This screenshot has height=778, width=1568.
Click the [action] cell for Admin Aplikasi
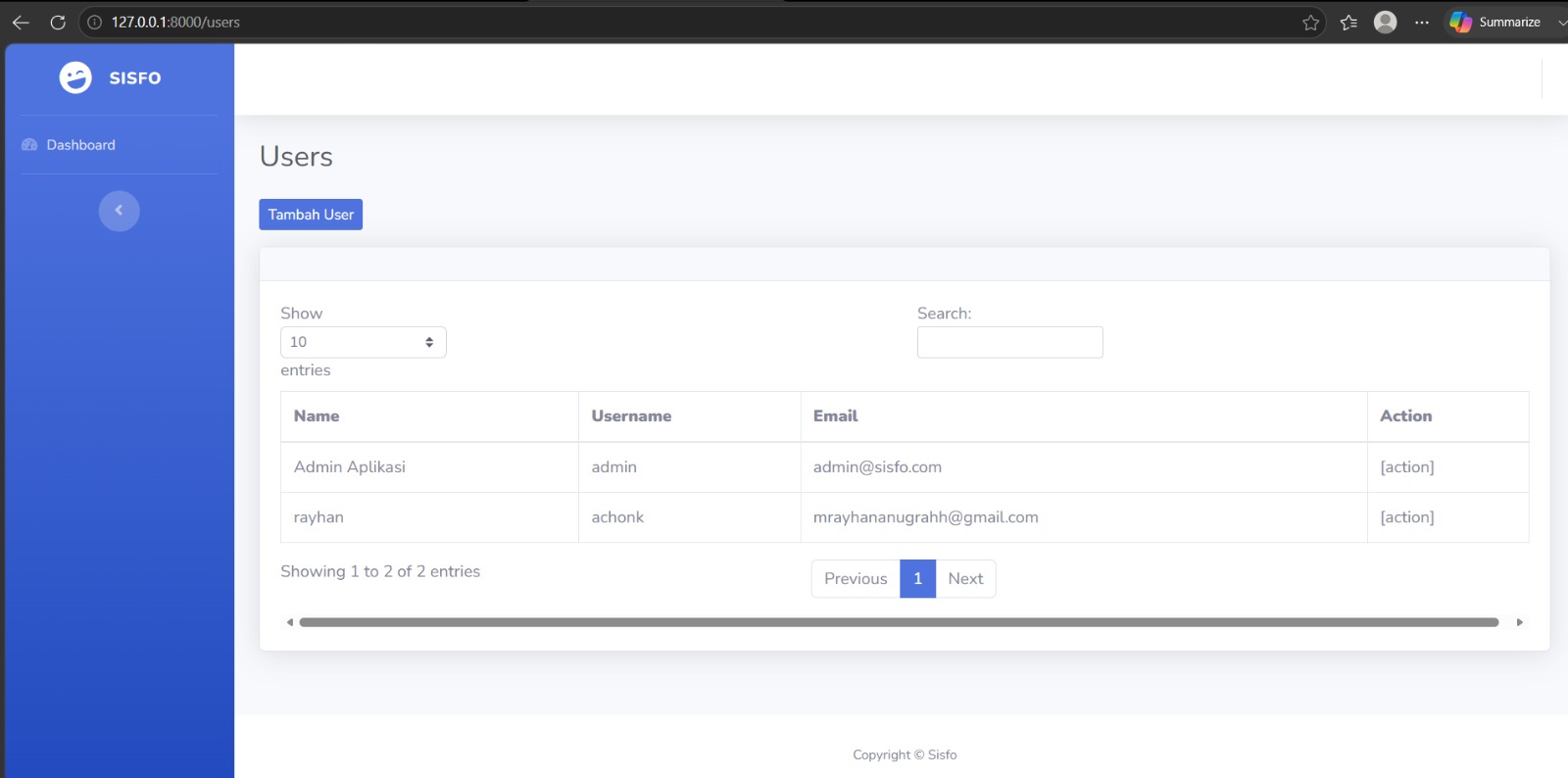coord(1447,467)
